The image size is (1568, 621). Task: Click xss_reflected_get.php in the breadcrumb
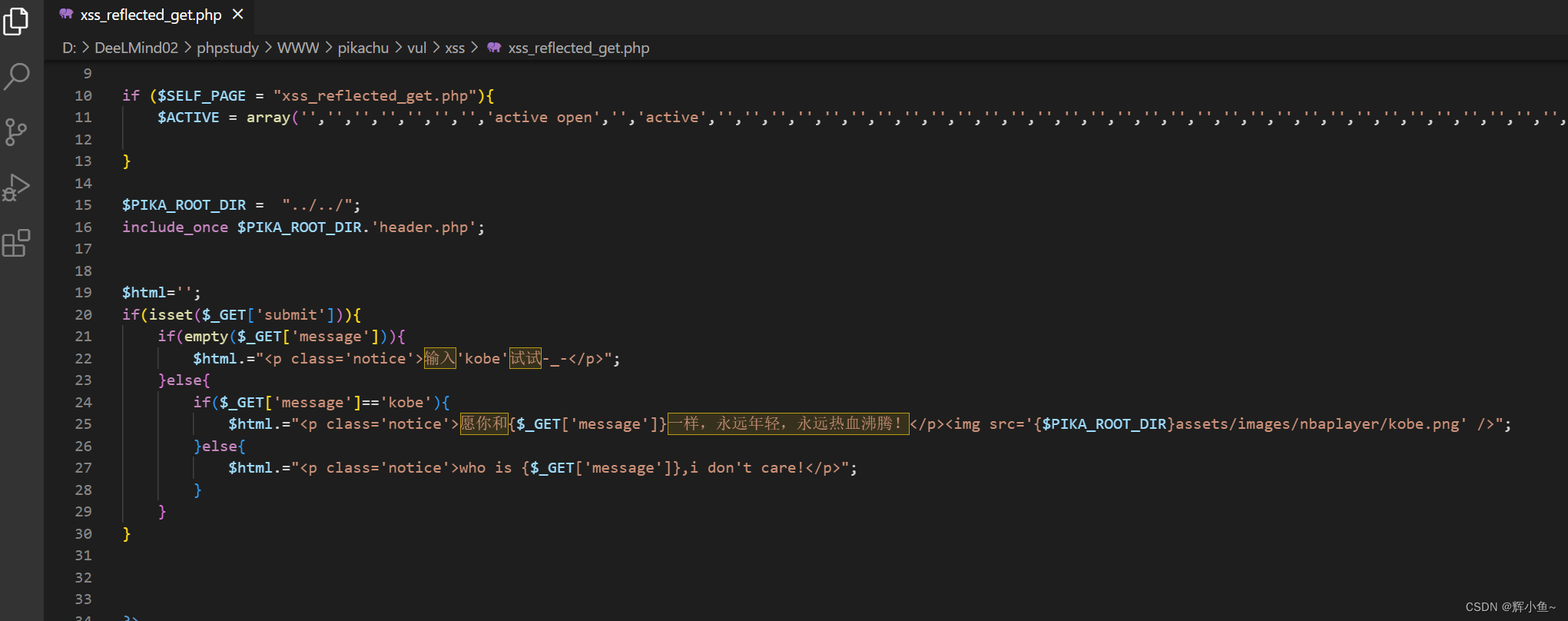578,48
